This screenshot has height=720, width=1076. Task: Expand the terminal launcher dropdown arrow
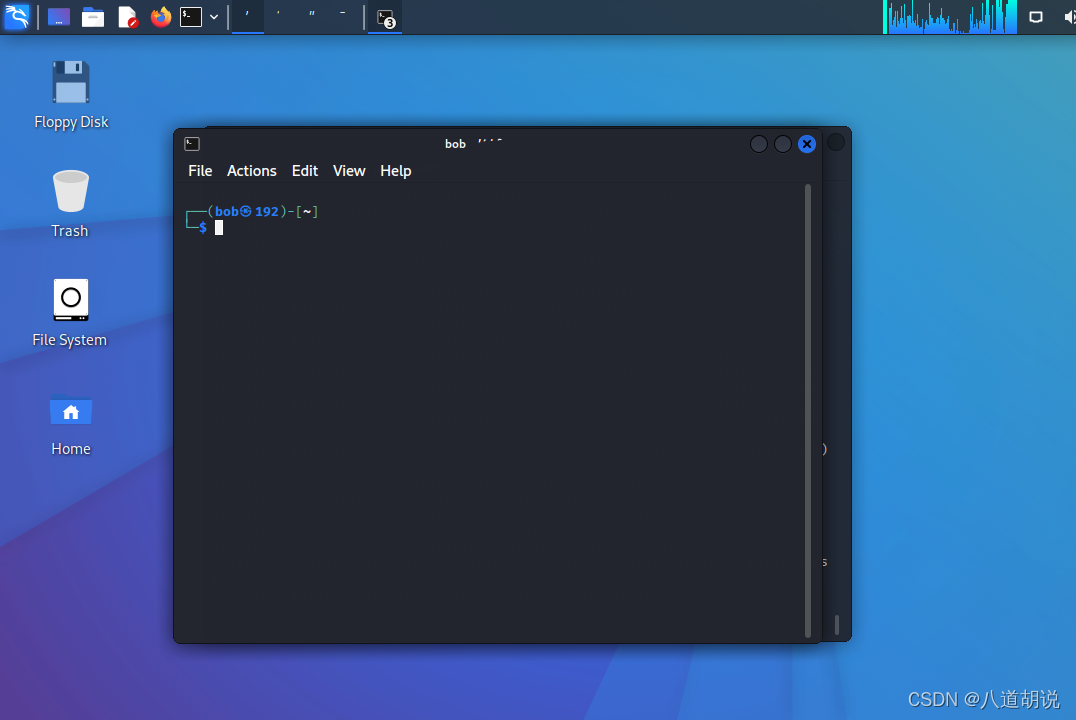point(214,17)
